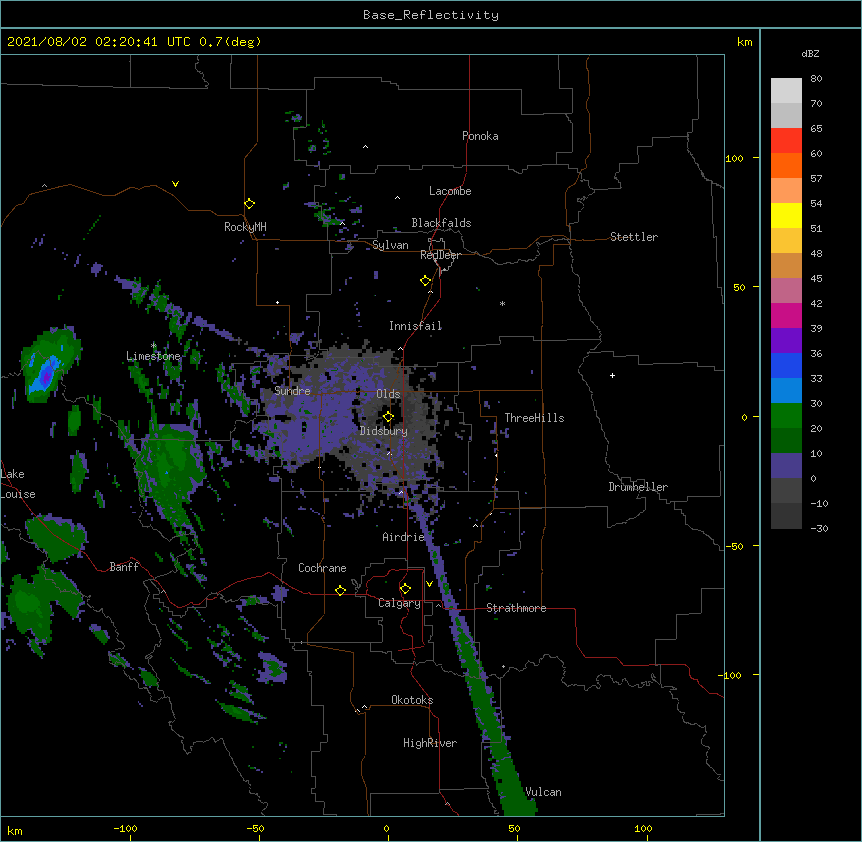The image size is (862, 842).
Task: Click the Ponoka city label
Action: [x=480, y=136]
